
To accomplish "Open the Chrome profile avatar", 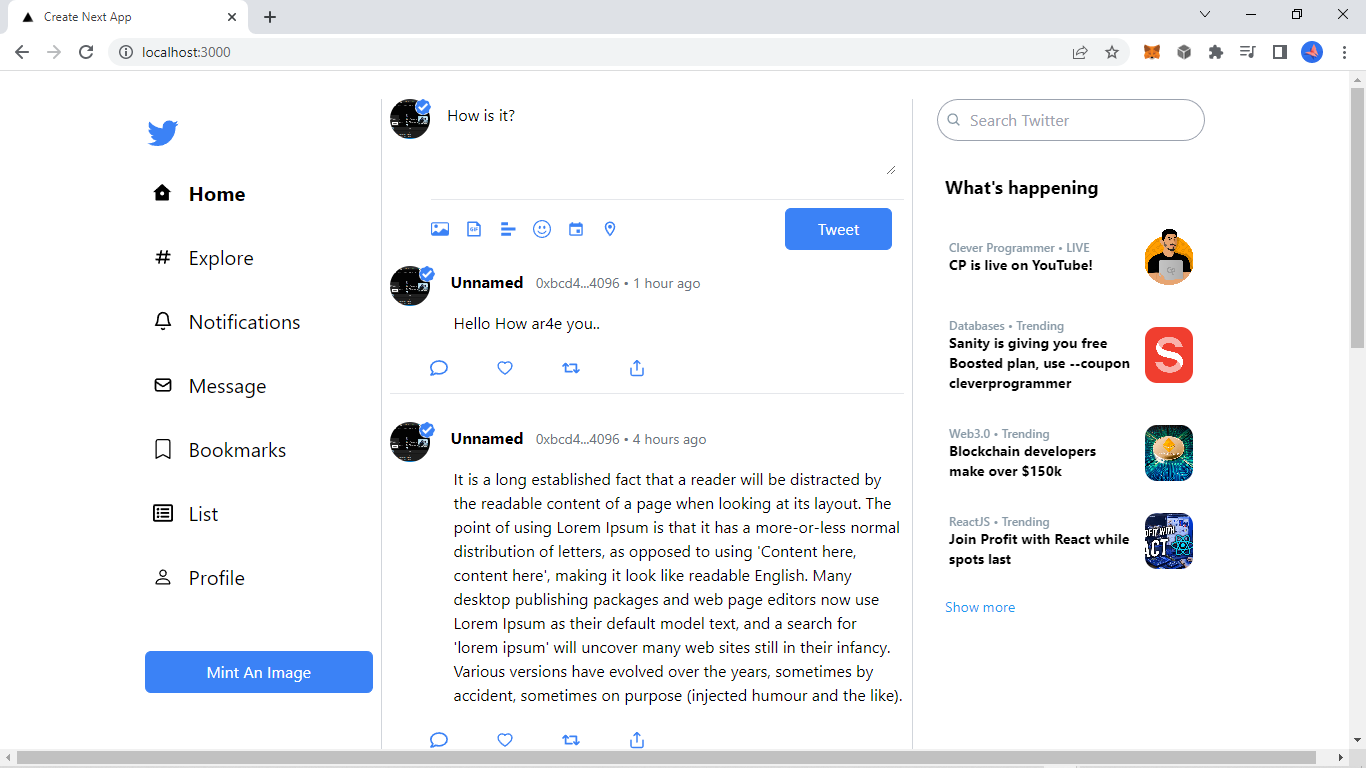I will pyautogui.click(x=1312, y=52).
